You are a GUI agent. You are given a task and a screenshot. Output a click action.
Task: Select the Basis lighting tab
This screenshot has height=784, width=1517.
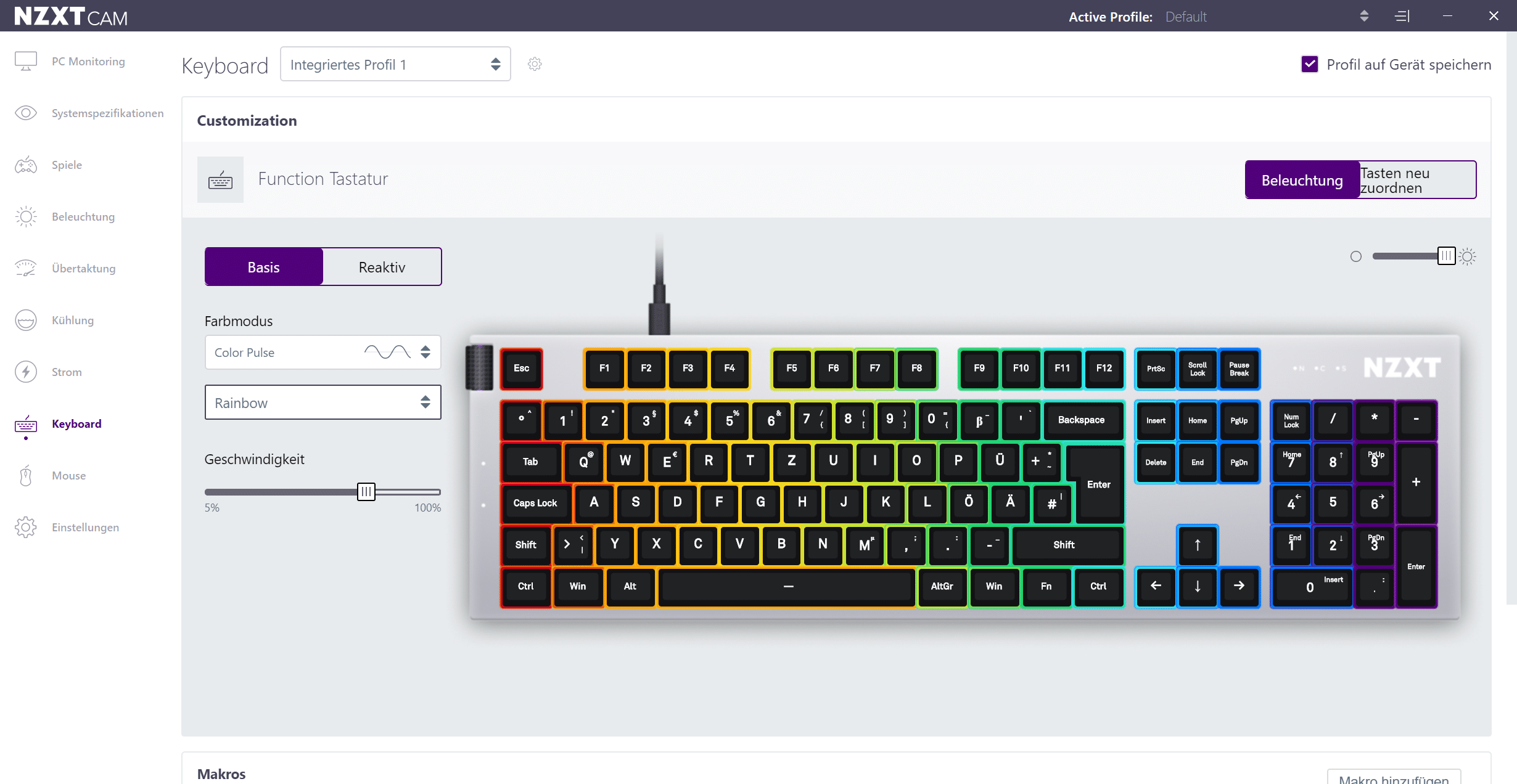[x=264, y=267]
